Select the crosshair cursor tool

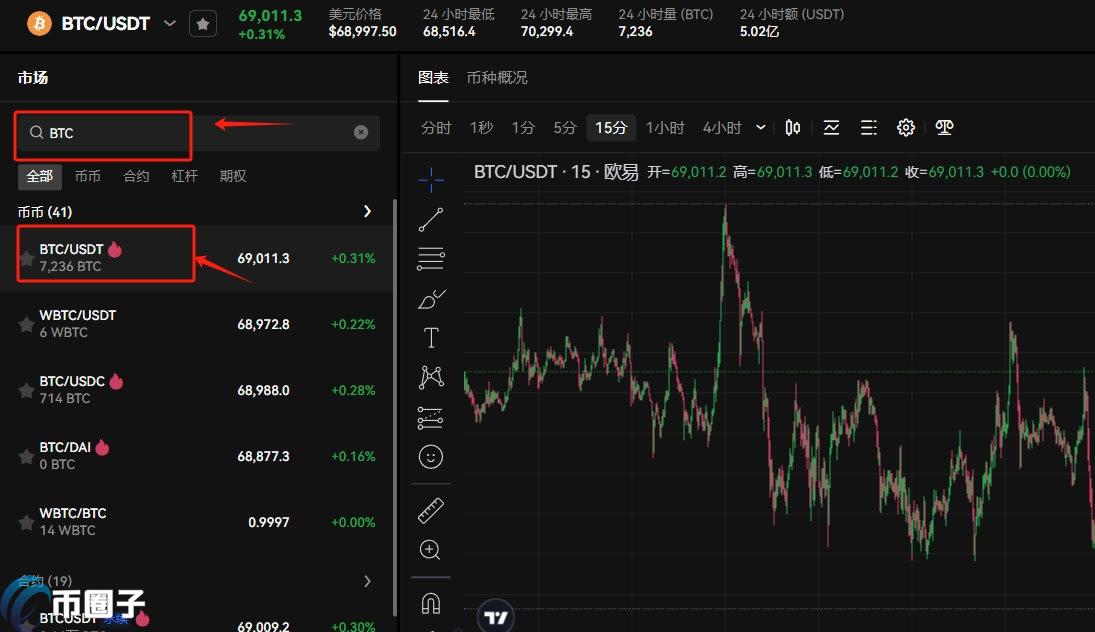coord(431,179)
